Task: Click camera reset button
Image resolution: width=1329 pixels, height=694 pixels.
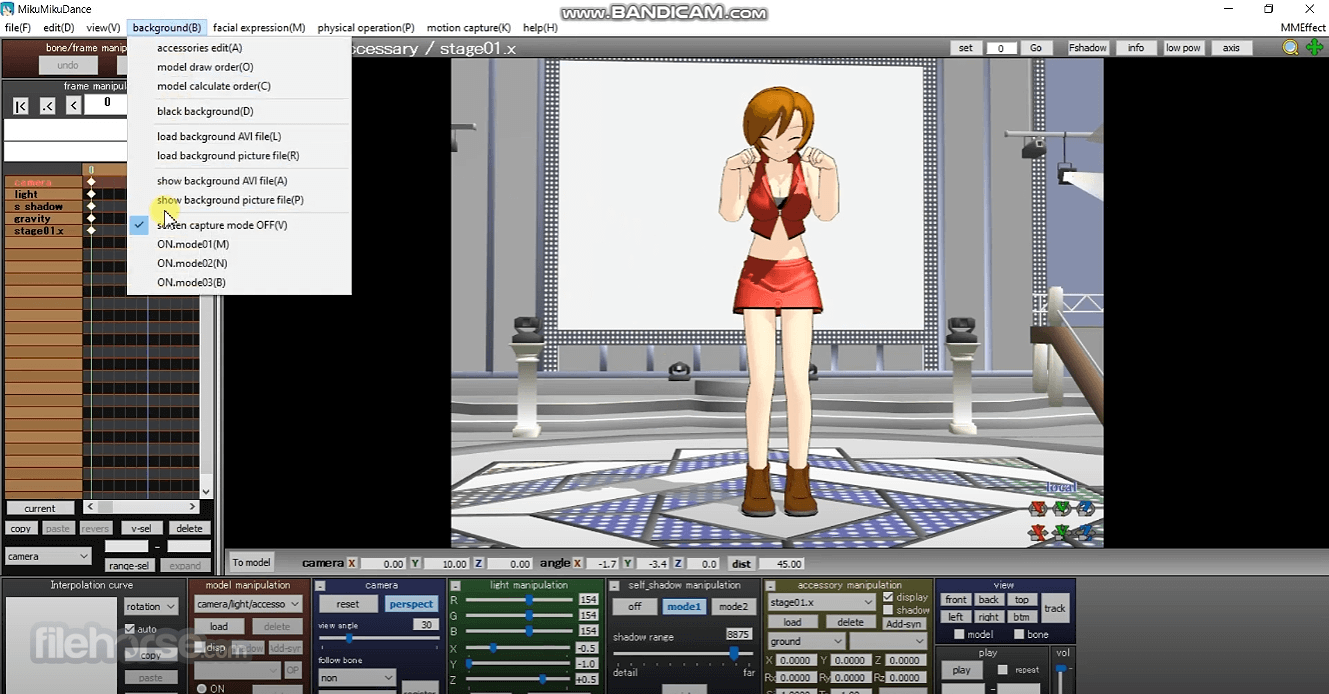Action: click(347, 604)
